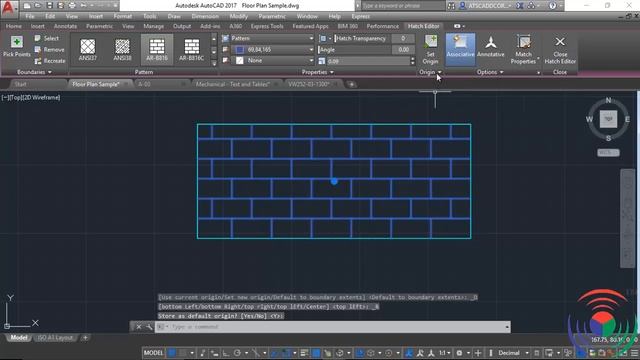This screenshot has width=640, height=360.
Task: Click signed-in user account button
Action: [x=485, y=6]
